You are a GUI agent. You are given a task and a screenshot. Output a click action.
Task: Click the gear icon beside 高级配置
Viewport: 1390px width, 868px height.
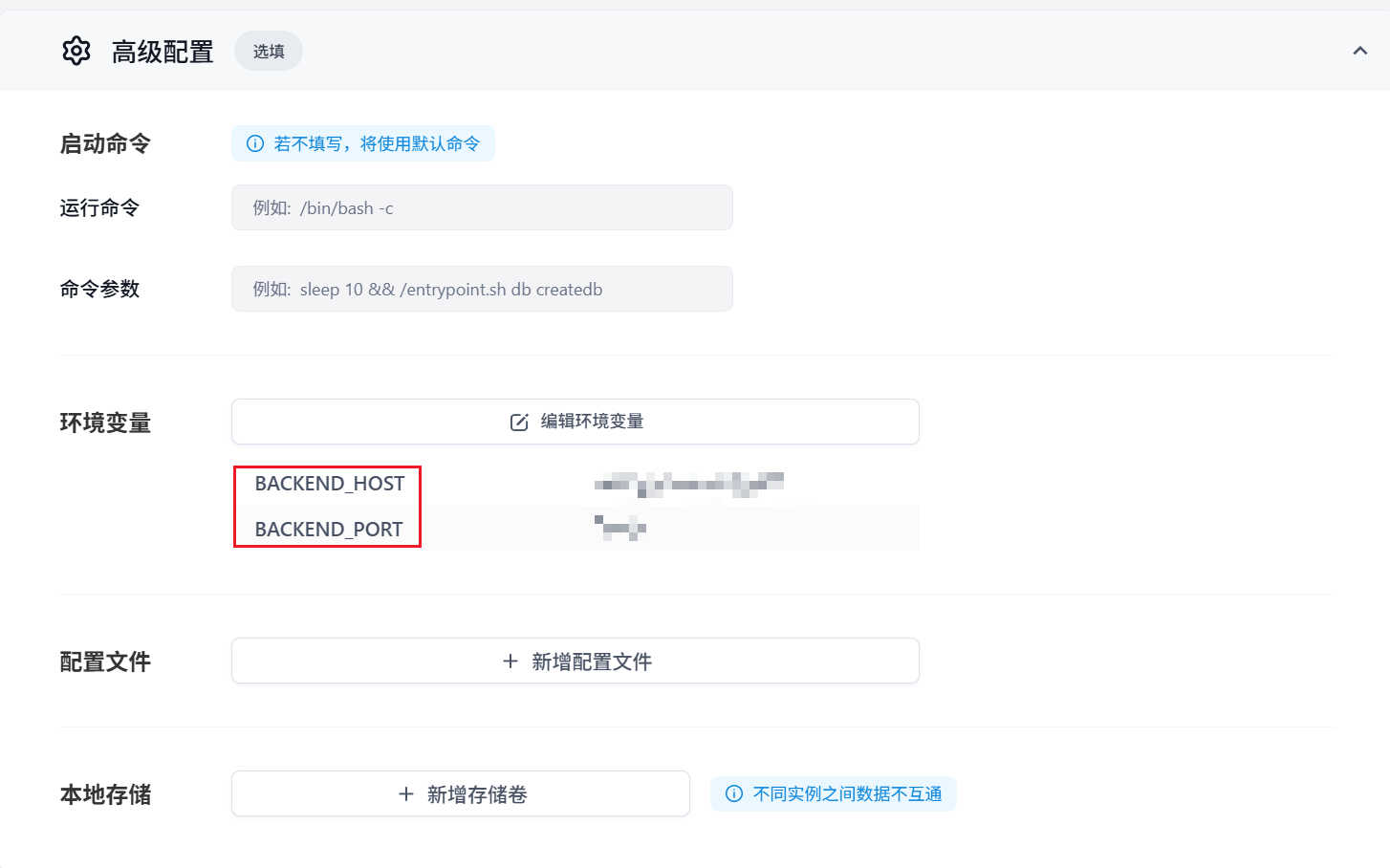pyautogui.click(x=76, y=51)
